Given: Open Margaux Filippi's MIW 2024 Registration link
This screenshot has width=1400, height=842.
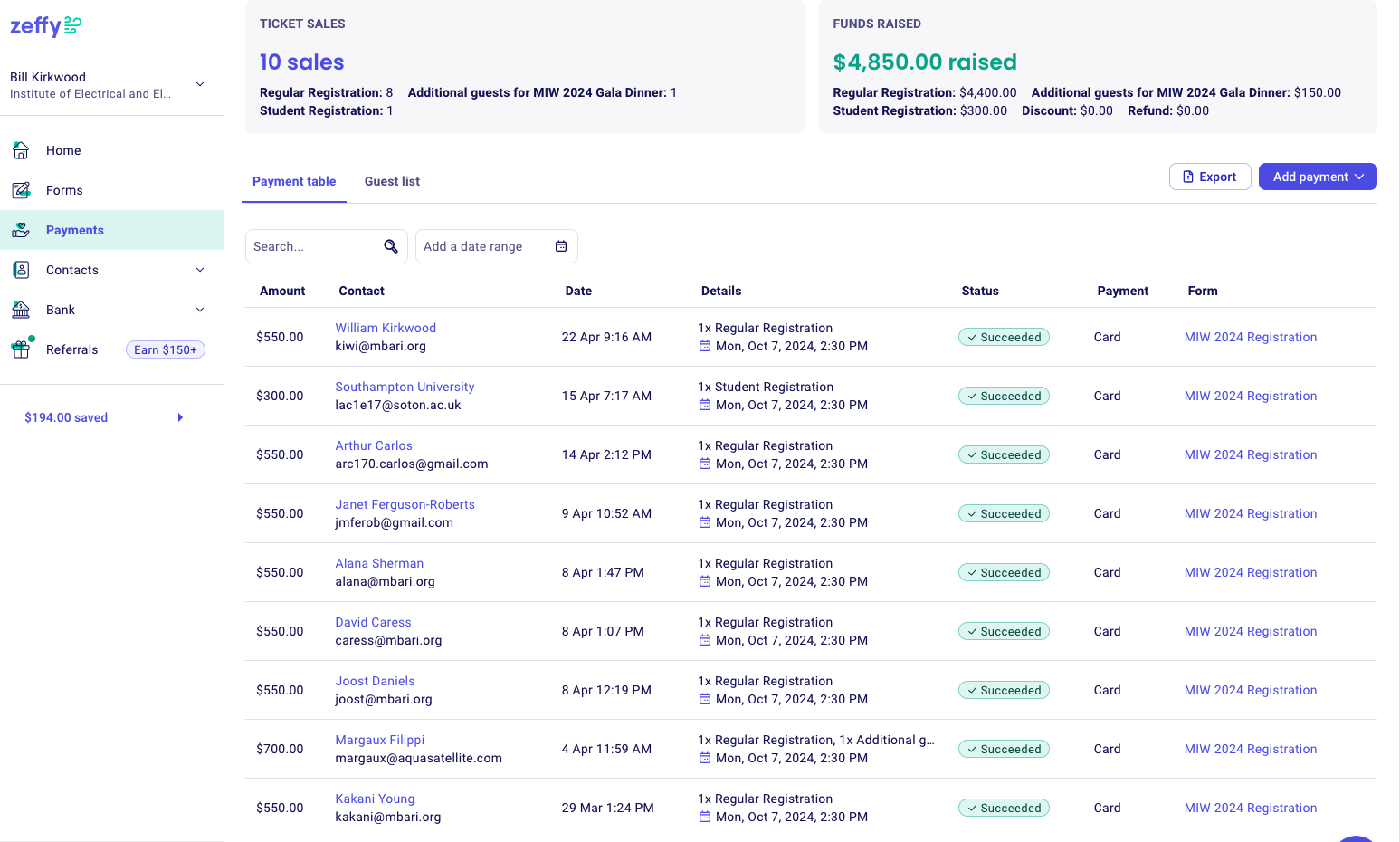Looking at the screenshot, I should click(x=1251, y=749).
